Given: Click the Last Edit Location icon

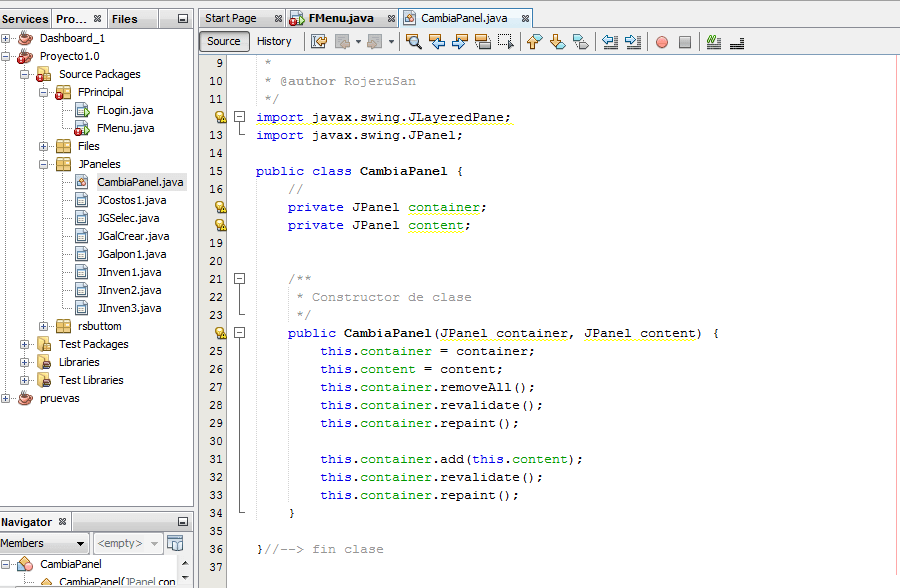Looking at the screenshot, I should pyautogui.click(x=318, y=42).
